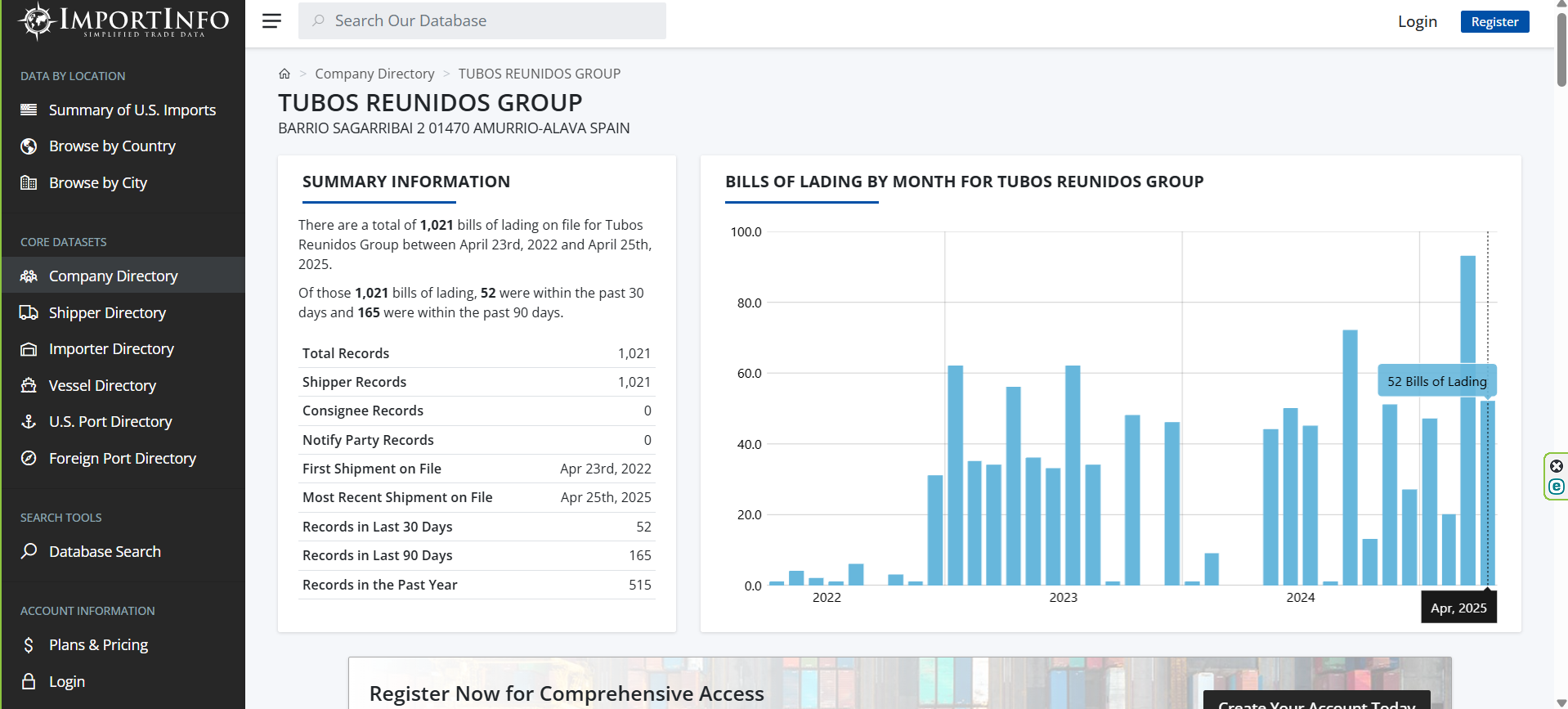Click the Records in Last 90 Days row

click(x=477, y=555)
